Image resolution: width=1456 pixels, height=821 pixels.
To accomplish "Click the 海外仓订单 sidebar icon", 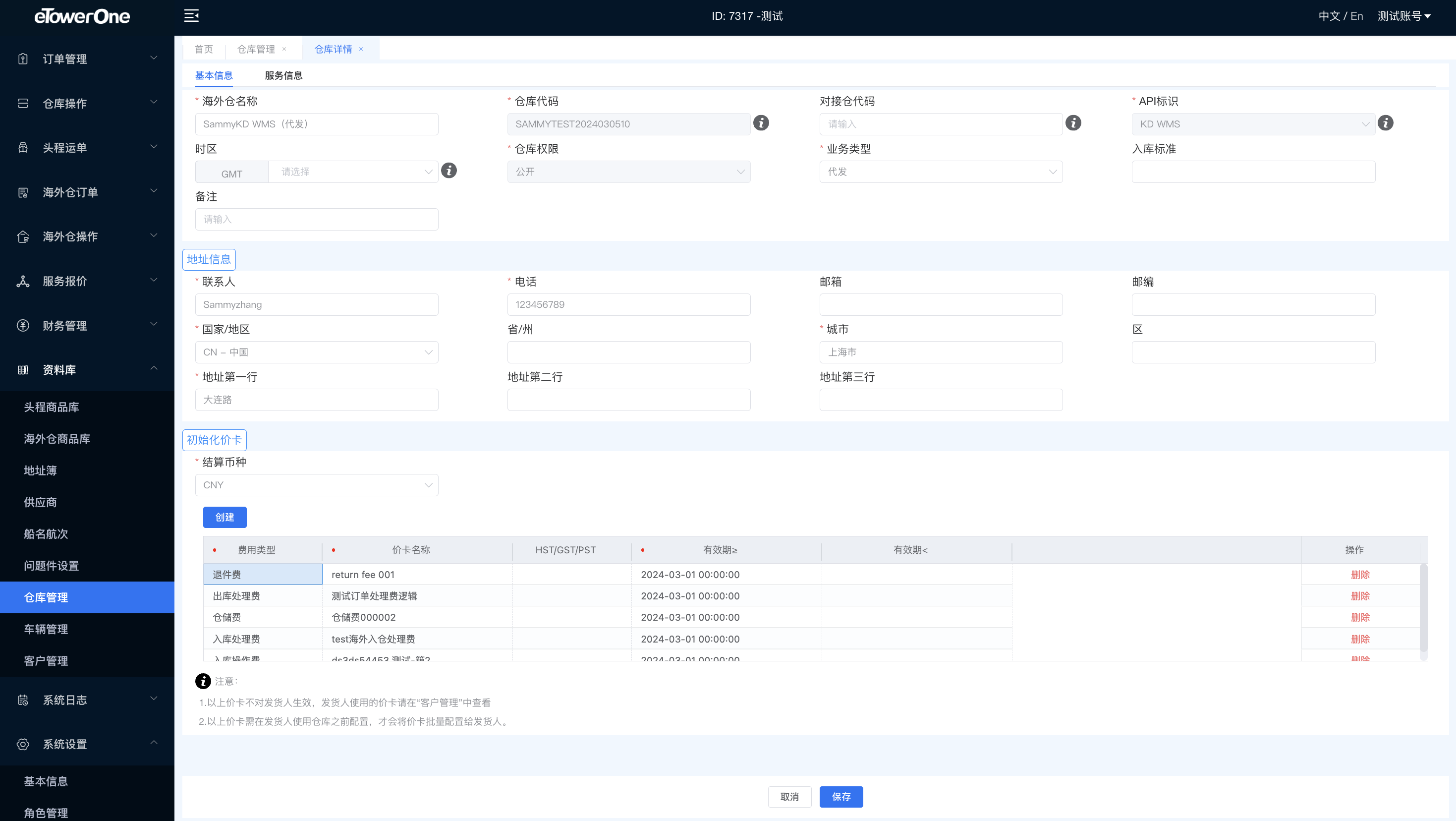I will pos(23,192).
